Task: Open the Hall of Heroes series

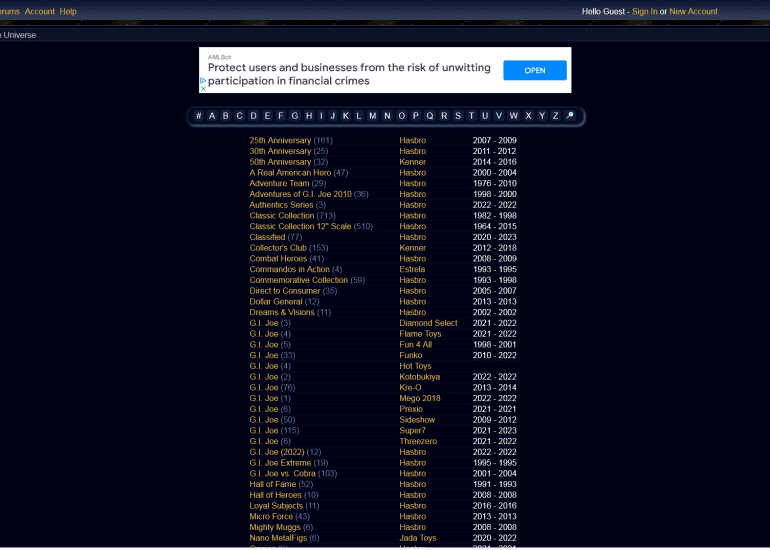Action: (275, 495)
